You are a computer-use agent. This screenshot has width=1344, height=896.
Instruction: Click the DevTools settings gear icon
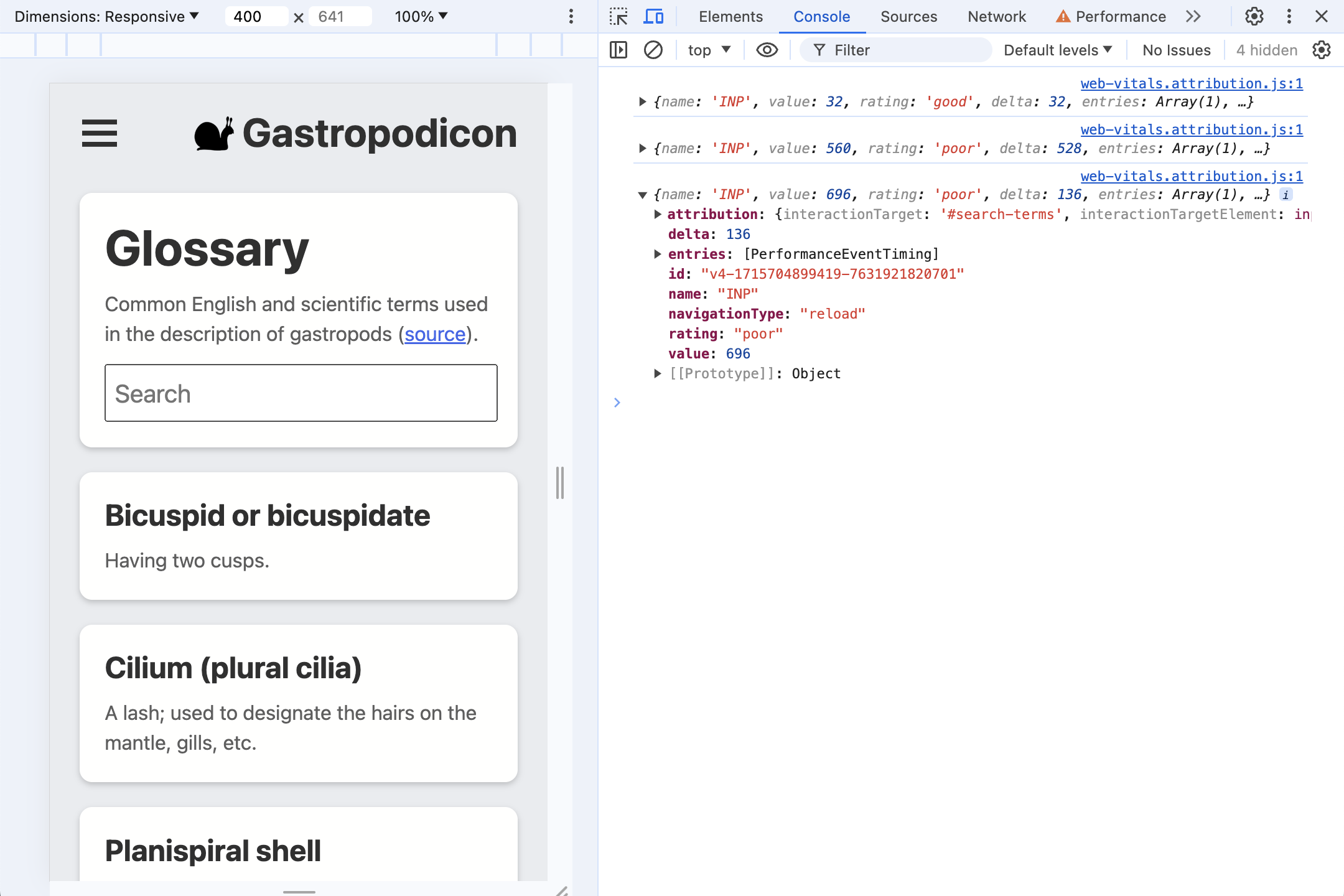point(1254,17)
